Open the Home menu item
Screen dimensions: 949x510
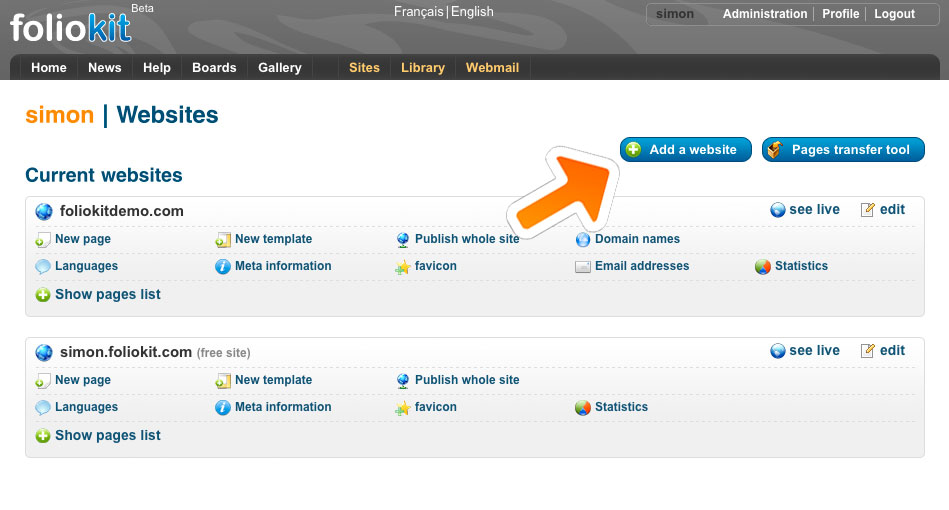(x=48, y=68)
